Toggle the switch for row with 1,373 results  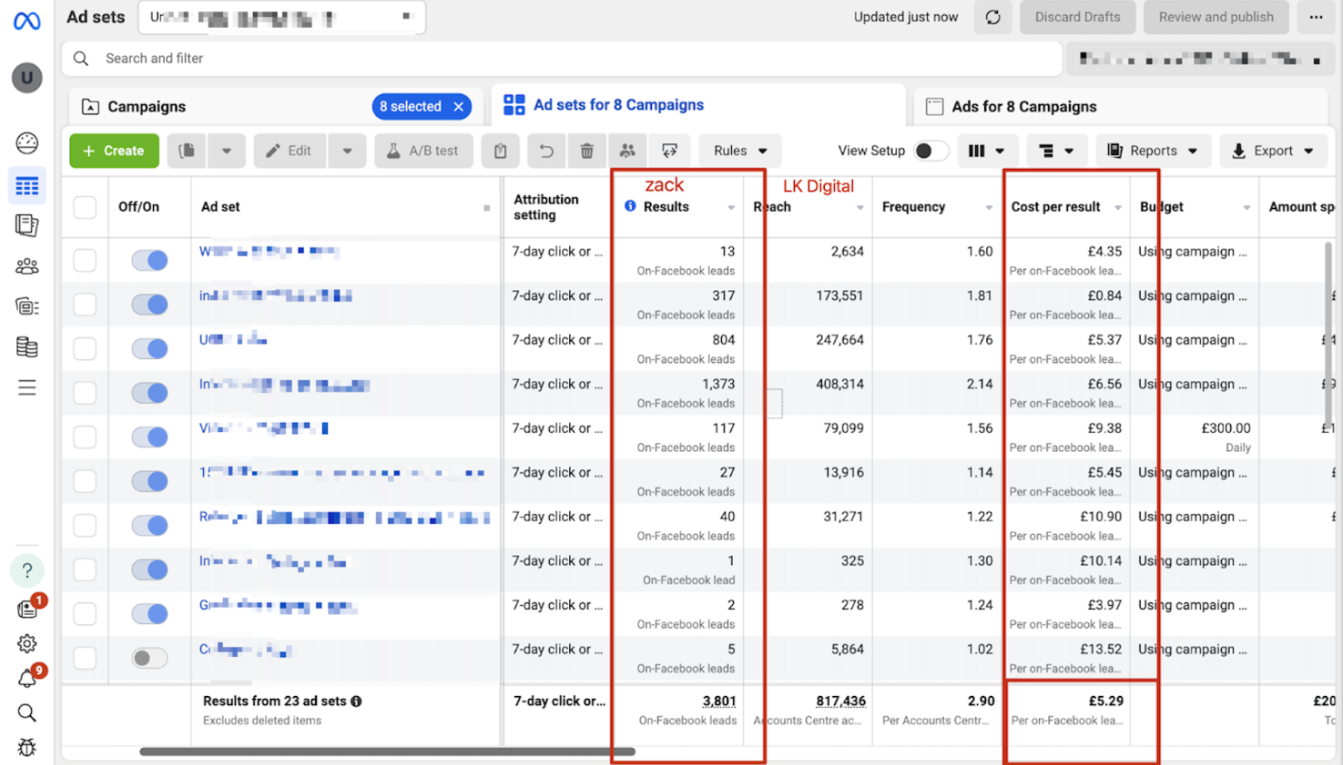pos(150,393)
